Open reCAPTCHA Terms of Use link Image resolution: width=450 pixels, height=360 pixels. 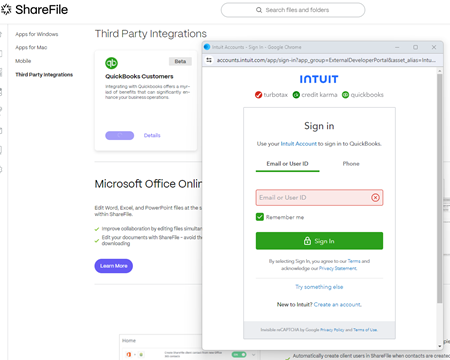[x=365, y=330]
